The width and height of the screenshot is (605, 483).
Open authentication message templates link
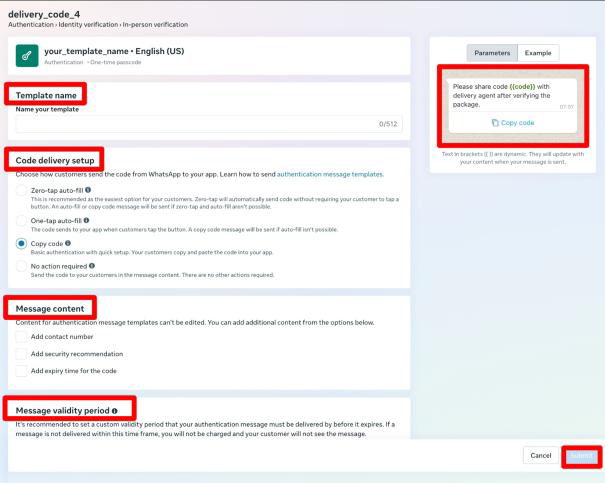coord(330,174)
